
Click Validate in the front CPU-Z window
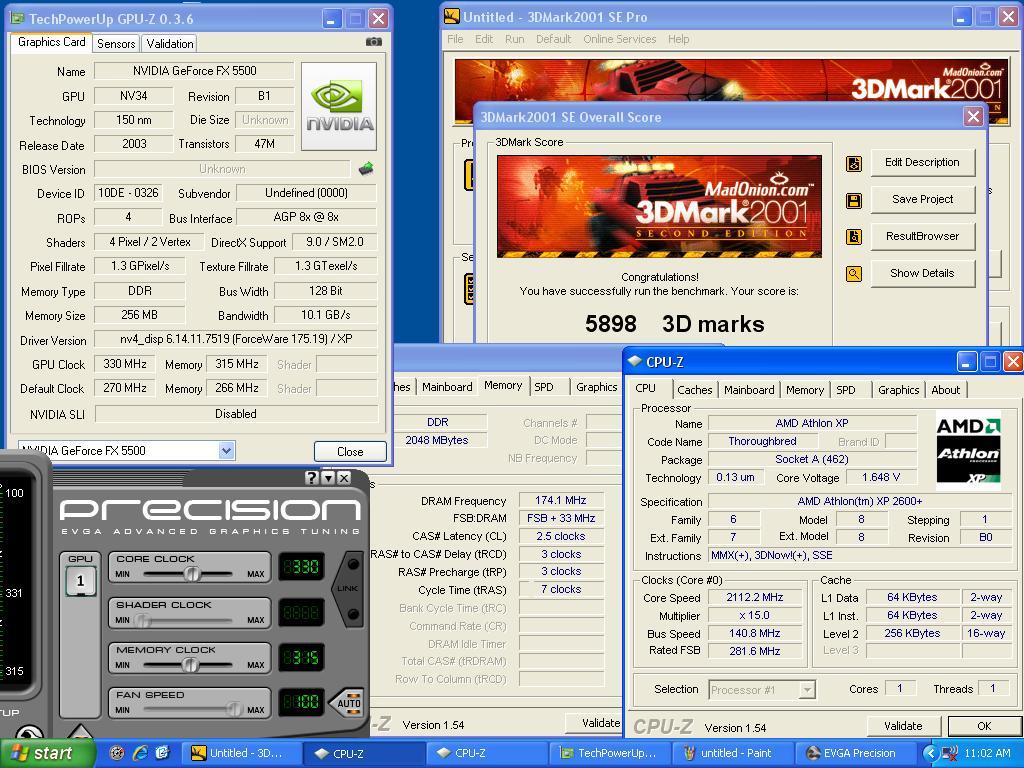coord(903,726)
